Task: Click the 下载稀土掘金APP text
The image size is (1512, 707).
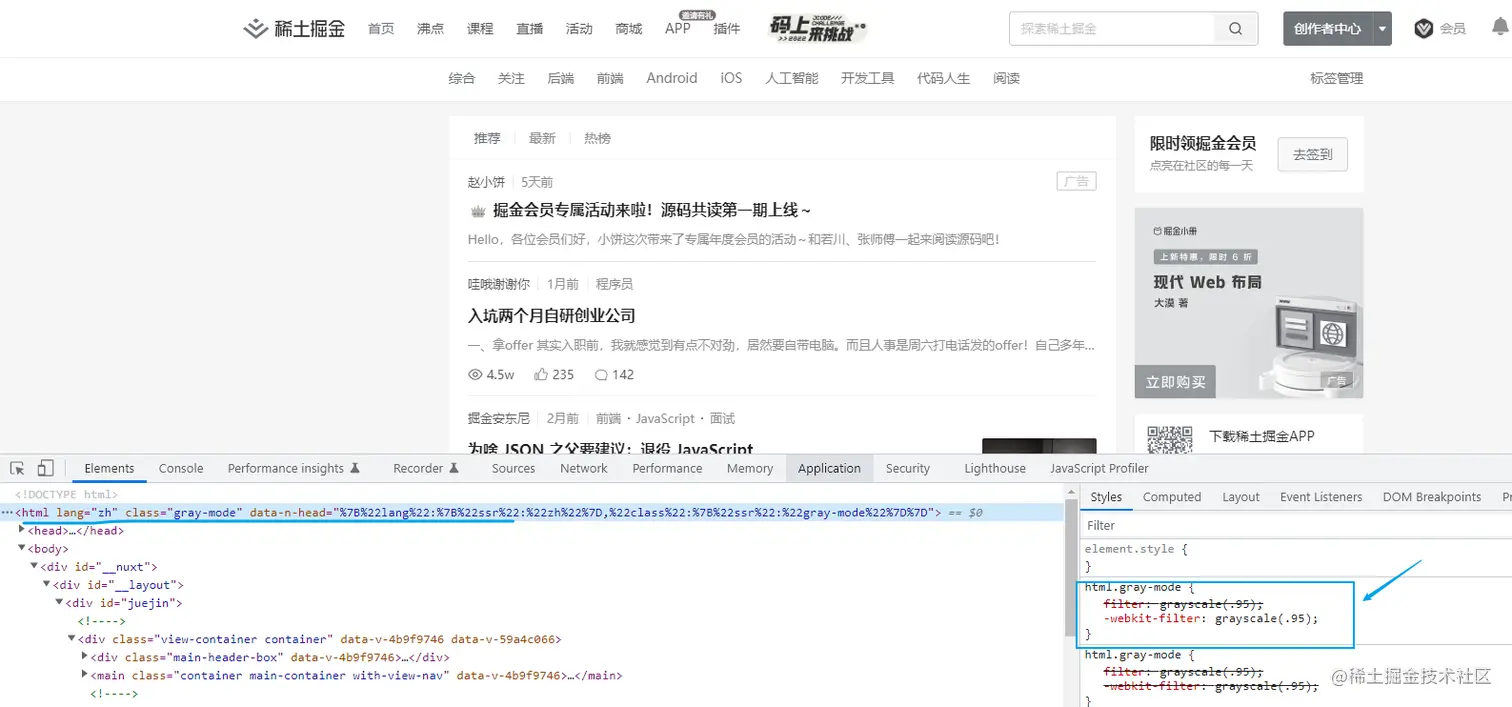Action: [x=1262, y=436]
